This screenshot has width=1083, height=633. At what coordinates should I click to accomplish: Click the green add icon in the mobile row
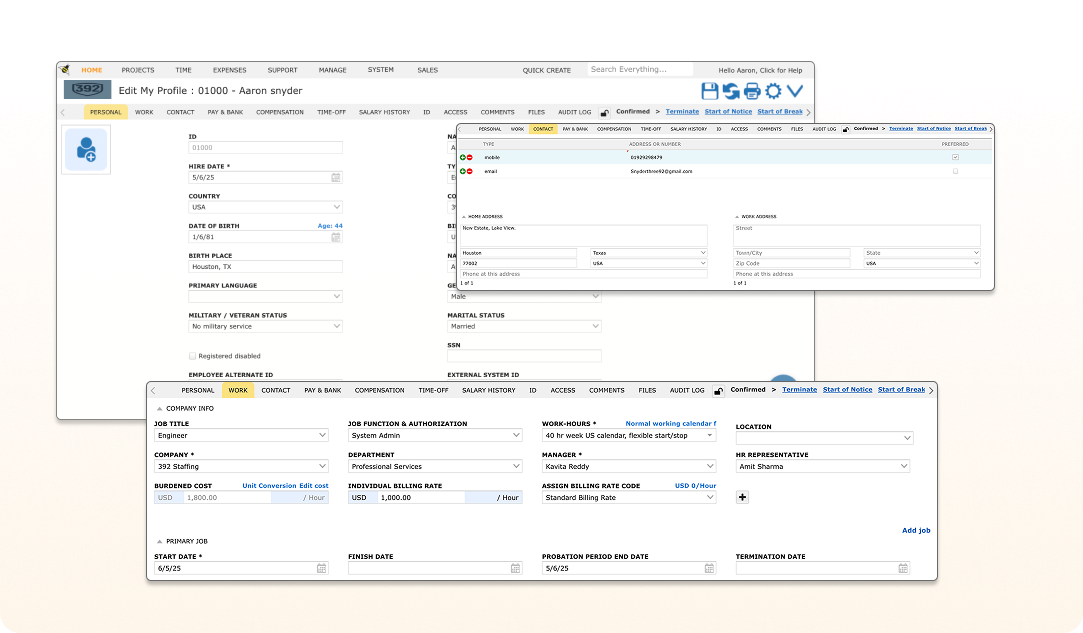tap(463, 158)
